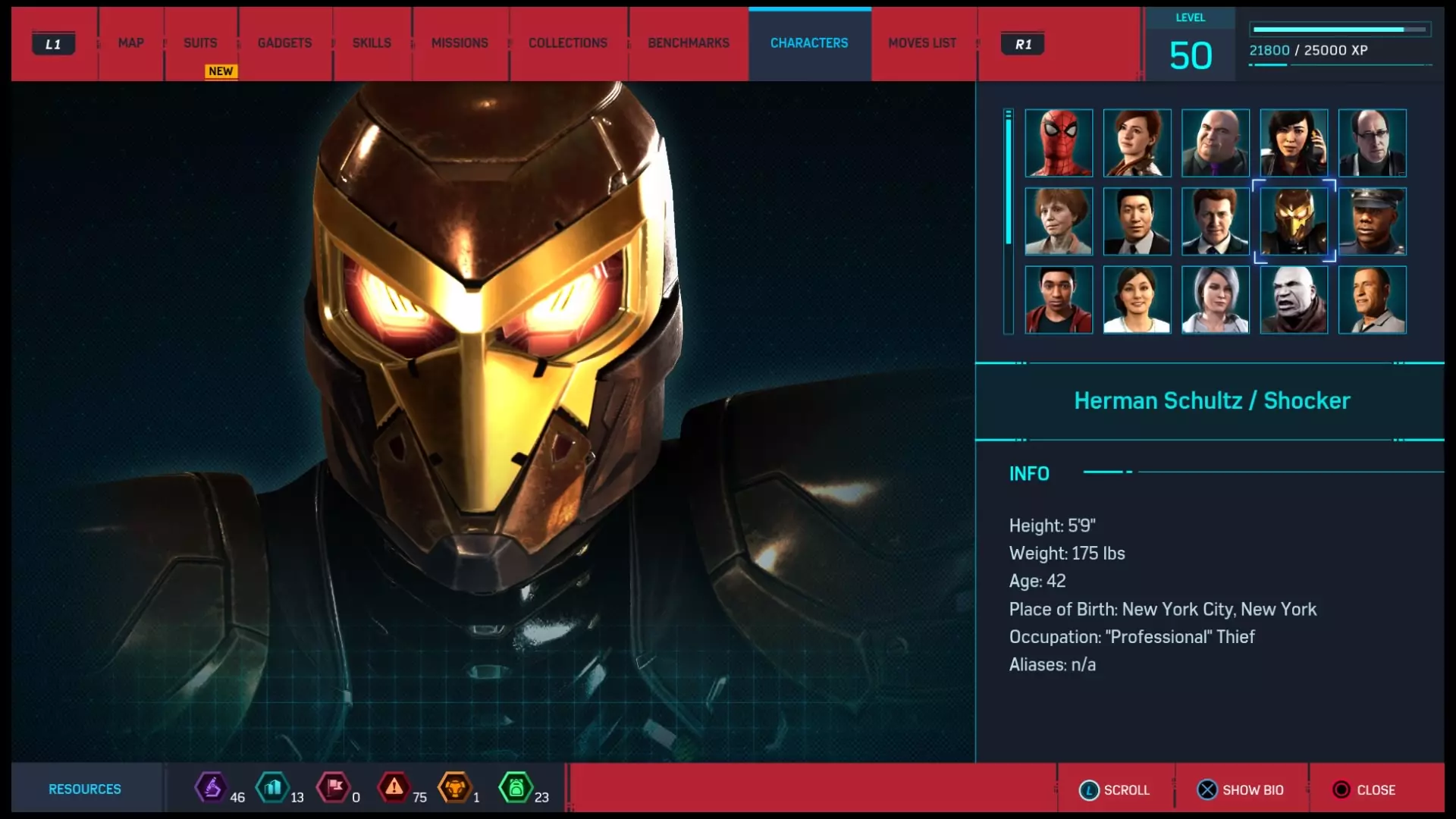The height and width of the screenshot is (819, 1456).
Task: Switch to the Skills tab
Action: (372, 43)
